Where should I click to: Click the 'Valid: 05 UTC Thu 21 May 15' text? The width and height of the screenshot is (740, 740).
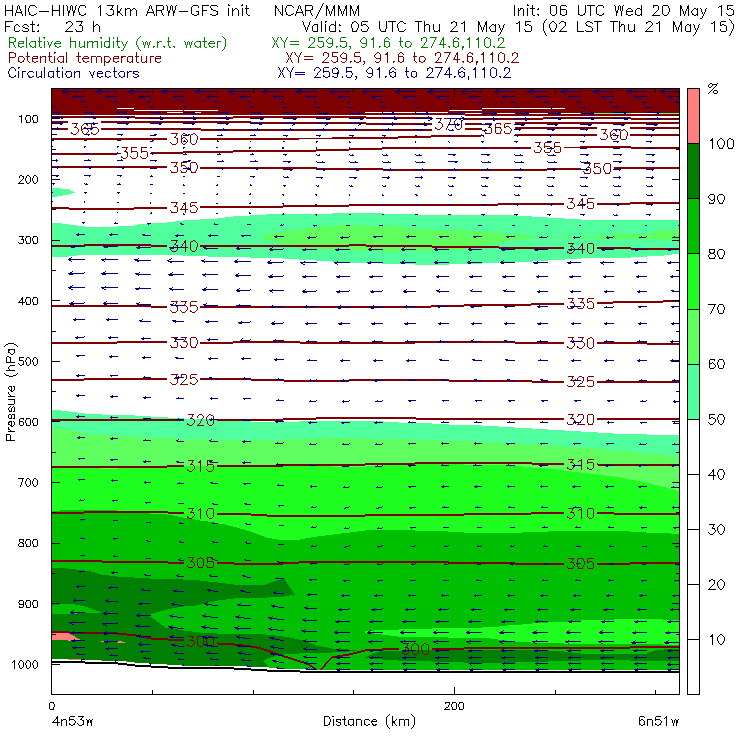pos(418,26)
